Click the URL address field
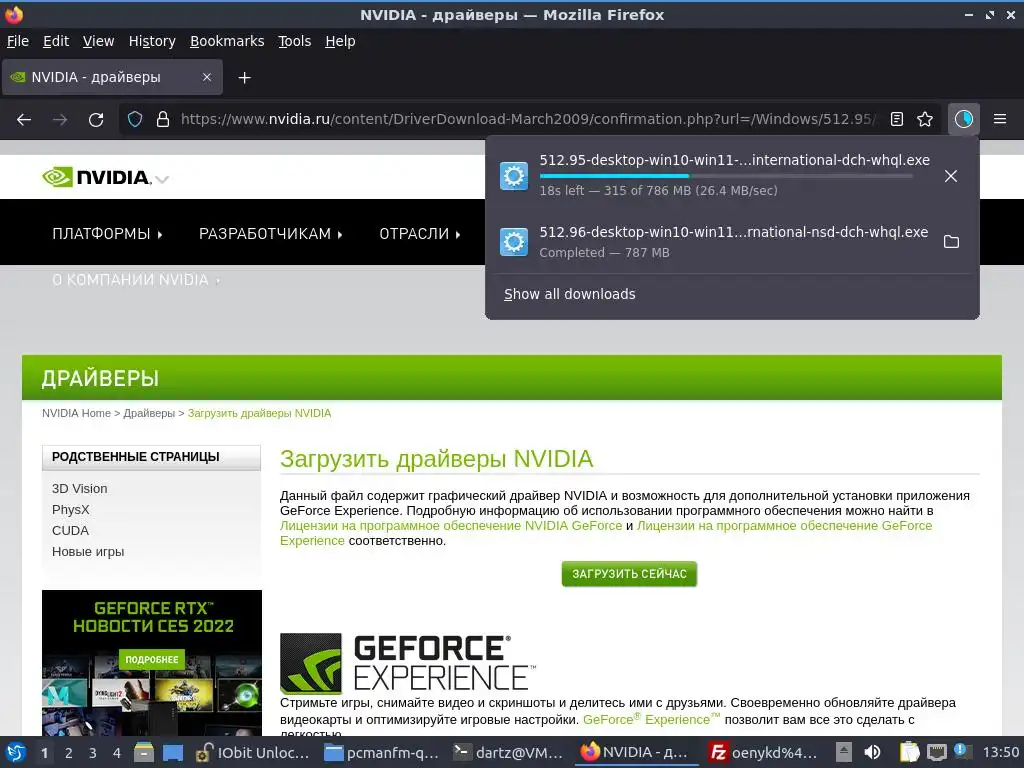Image resolution: width=1024 pixels, height=768 pixels. (529, 119)
